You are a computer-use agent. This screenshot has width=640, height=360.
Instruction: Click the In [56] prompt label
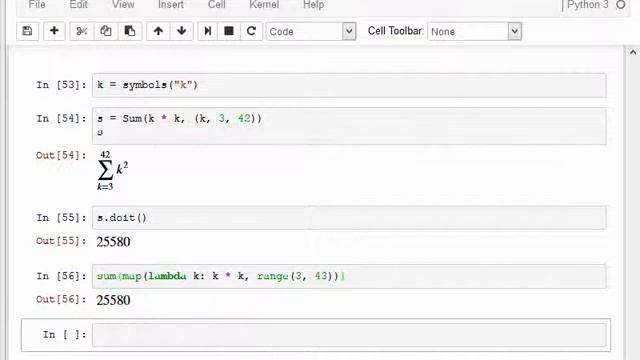point(61,276)
